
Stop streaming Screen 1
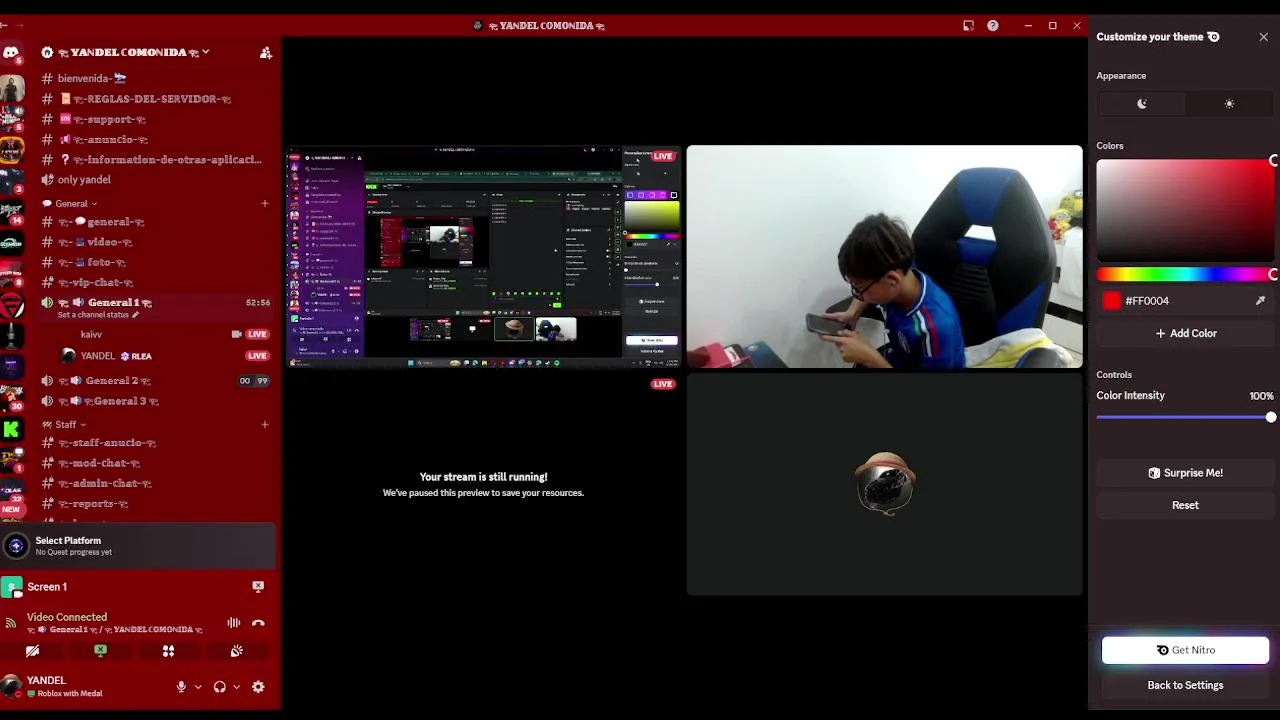pyautogui.click(x=258, y=587)
